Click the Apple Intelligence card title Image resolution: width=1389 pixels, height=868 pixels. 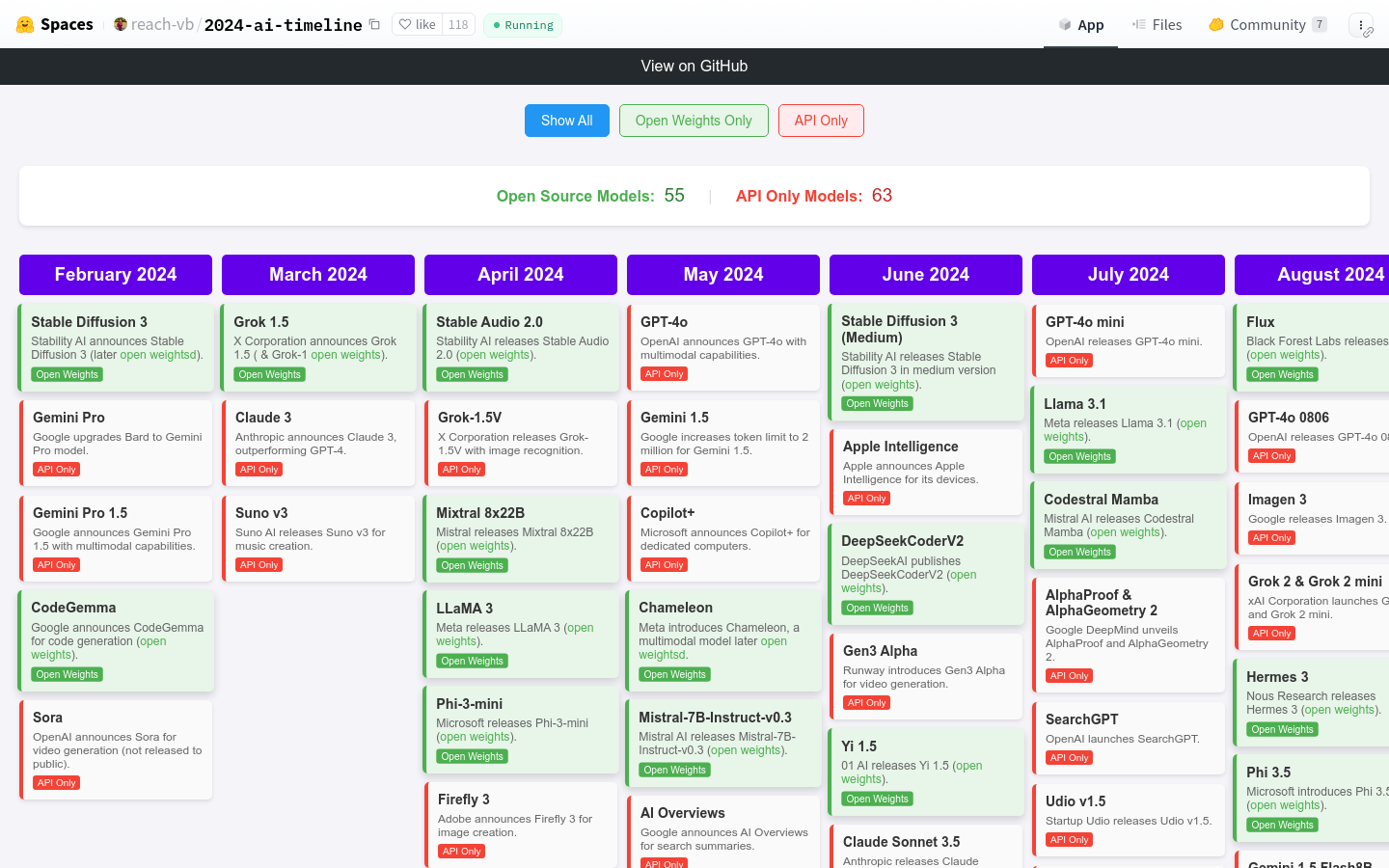[901, 447]
